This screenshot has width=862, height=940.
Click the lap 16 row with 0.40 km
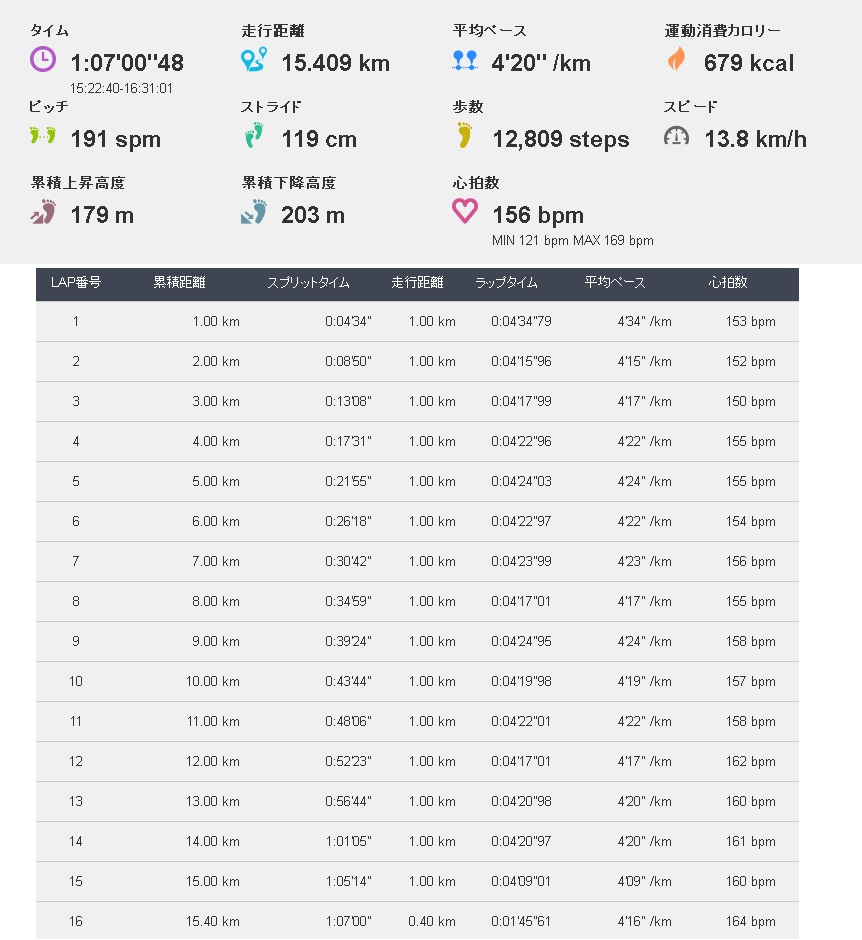click(417, 921)
